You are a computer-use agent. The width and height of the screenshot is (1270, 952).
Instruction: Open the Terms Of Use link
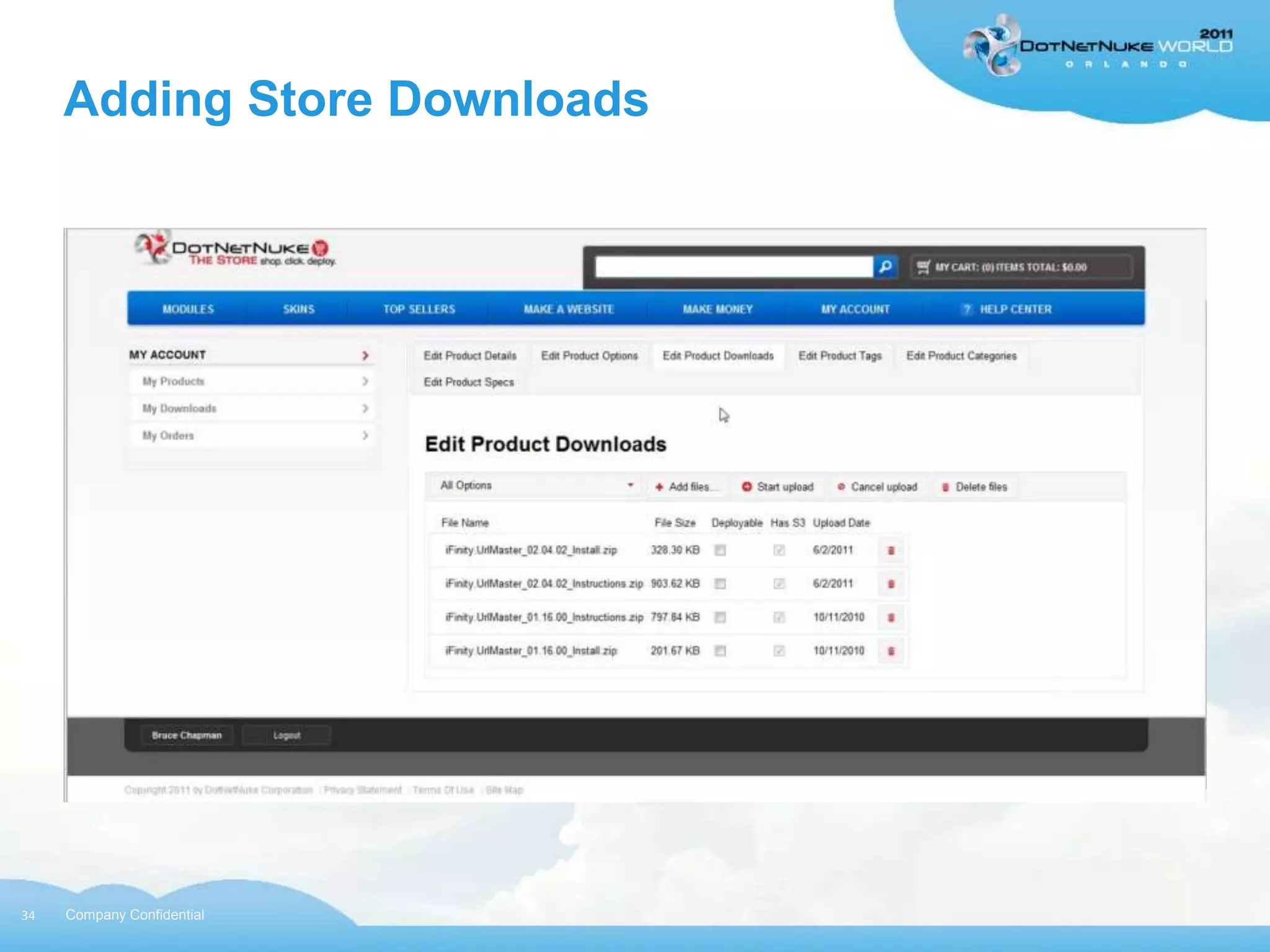pos(443,790)
